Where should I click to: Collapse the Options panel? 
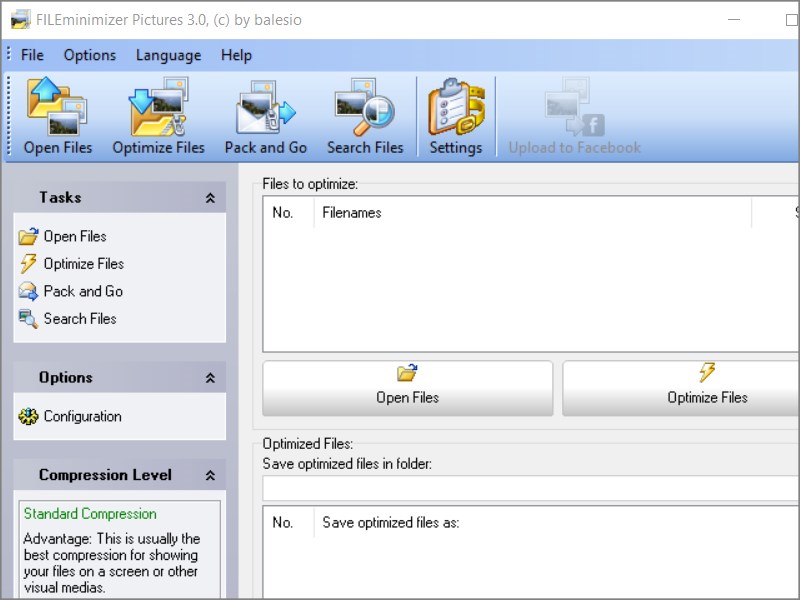[x=210, y=378]
